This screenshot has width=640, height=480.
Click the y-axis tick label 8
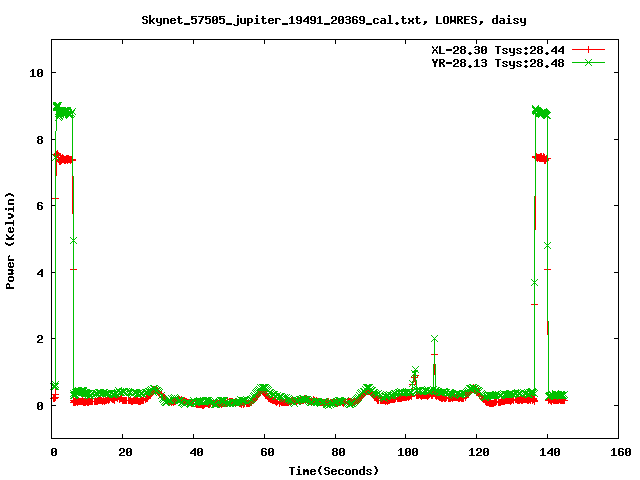(40, 140)
